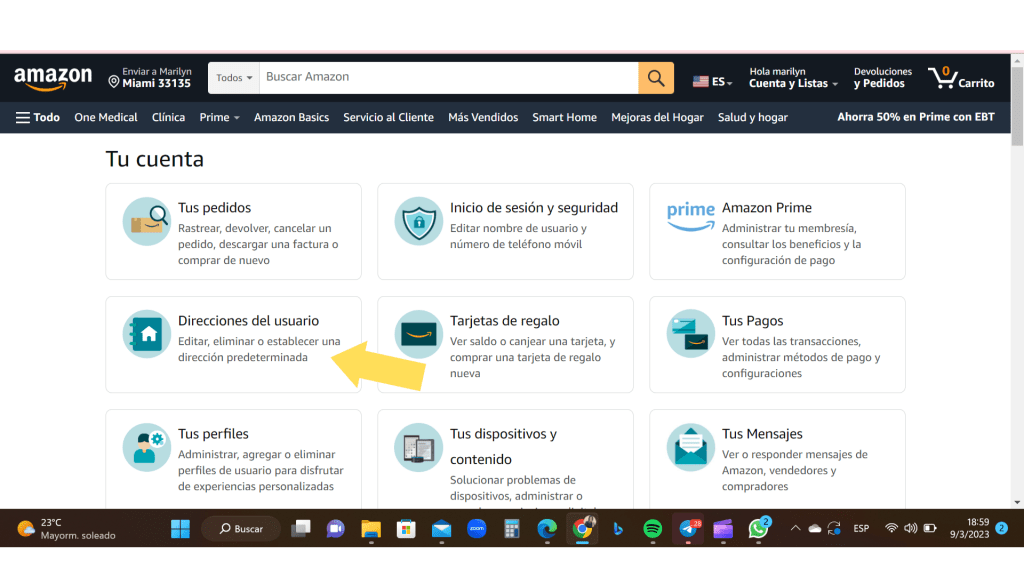Open the Windows Start menu
The image size is (1024, 576).
180,528
